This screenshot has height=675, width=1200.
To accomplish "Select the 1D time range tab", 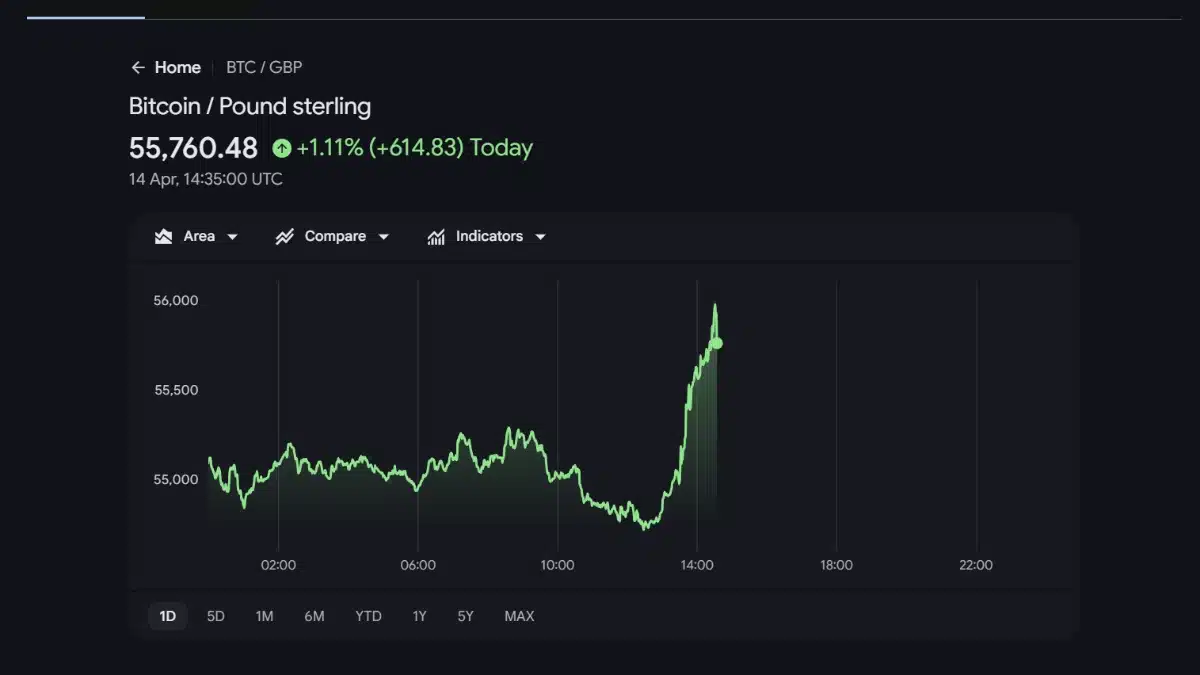I will tap(167, 616).
